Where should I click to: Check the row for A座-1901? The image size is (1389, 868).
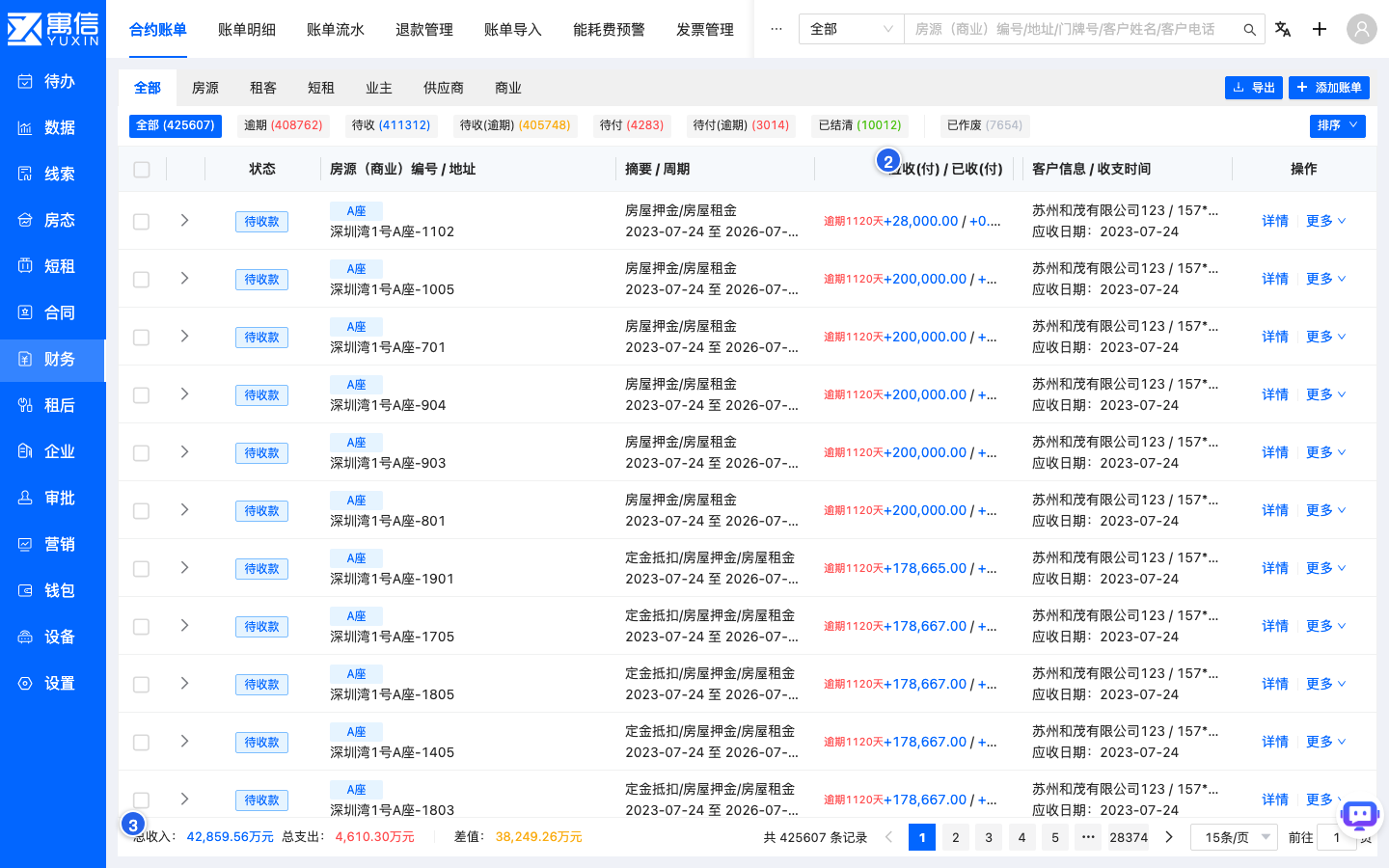142,569
